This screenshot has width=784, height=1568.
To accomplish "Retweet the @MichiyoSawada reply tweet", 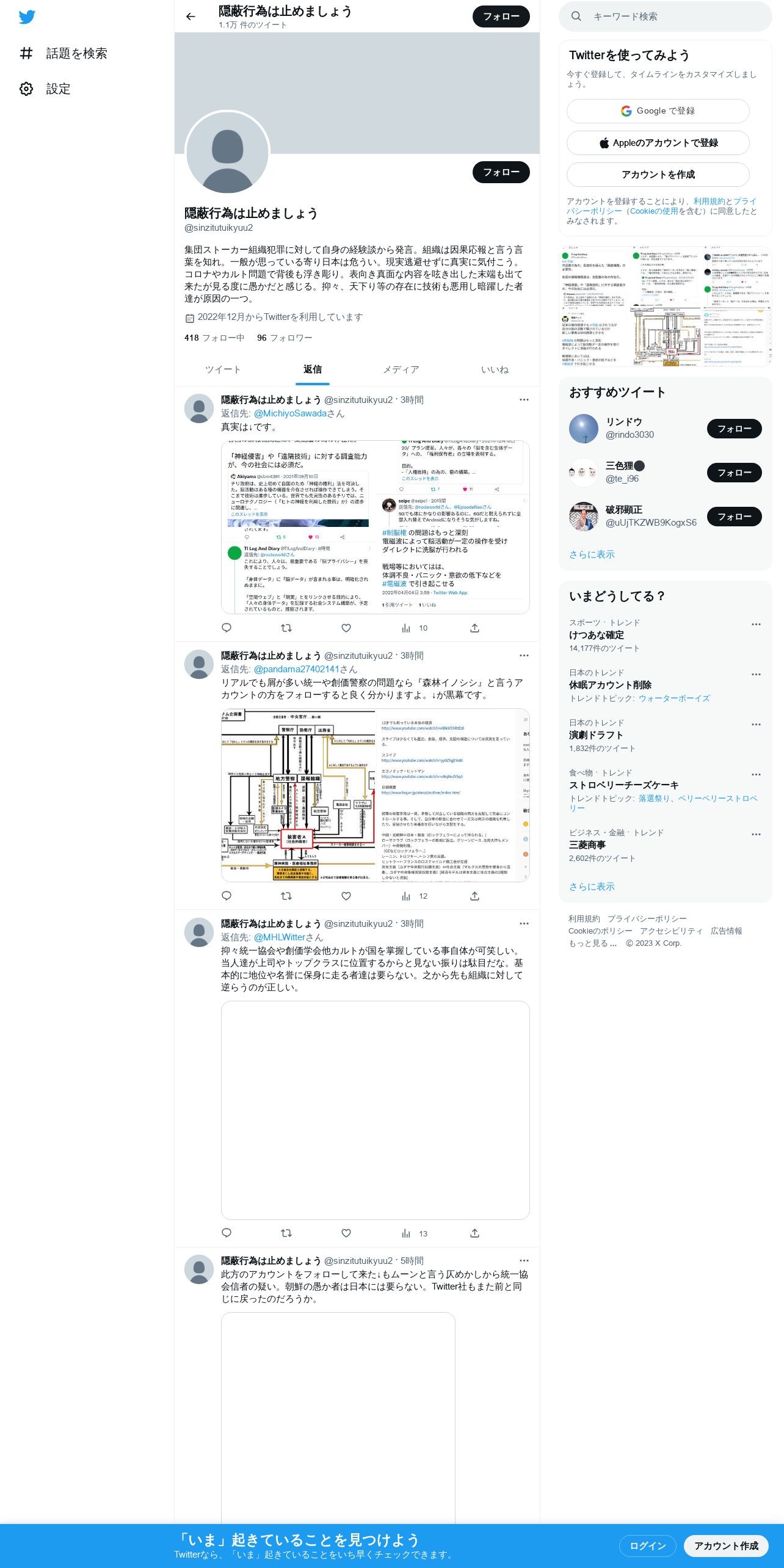I will 286,628.
